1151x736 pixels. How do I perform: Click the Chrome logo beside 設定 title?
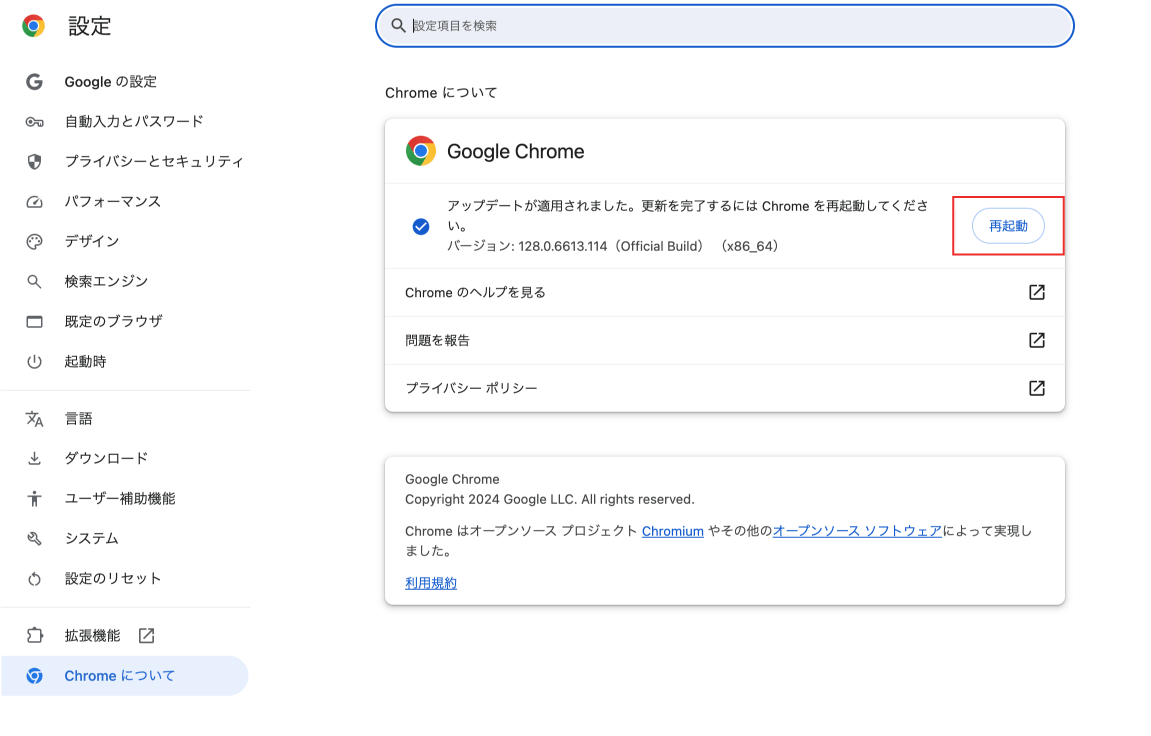(33, 26)
